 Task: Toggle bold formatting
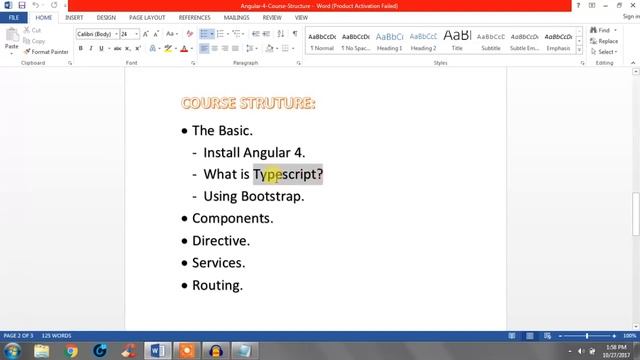(x=80, y=49)
